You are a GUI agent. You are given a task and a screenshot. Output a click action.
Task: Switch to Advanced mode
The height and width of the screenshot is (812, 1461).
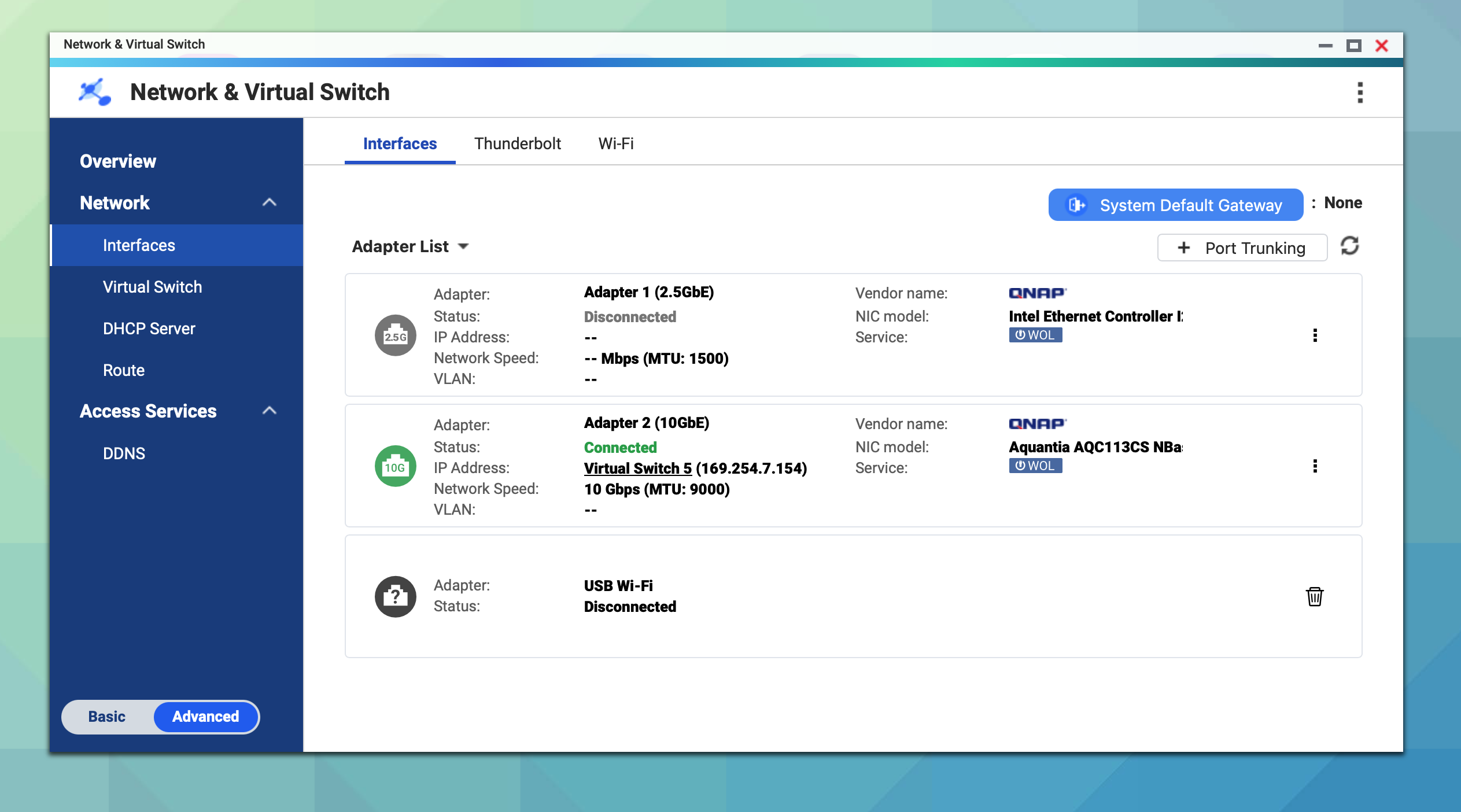point(205,717)
